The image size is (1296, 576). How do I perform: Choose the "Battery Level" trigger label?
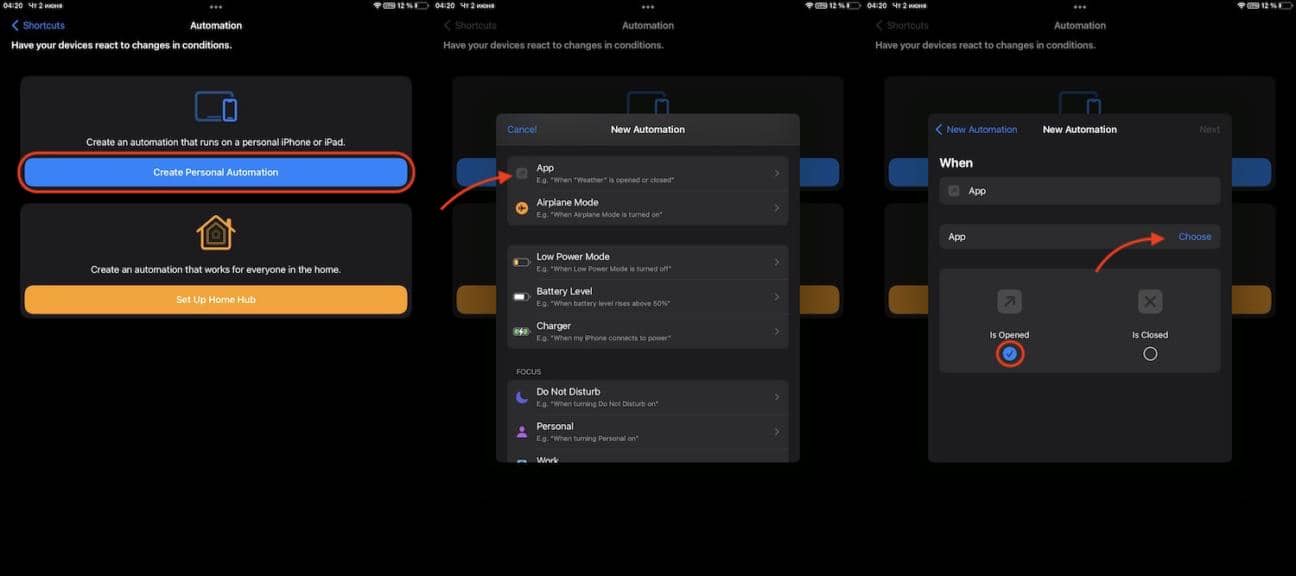pos(564,292)
